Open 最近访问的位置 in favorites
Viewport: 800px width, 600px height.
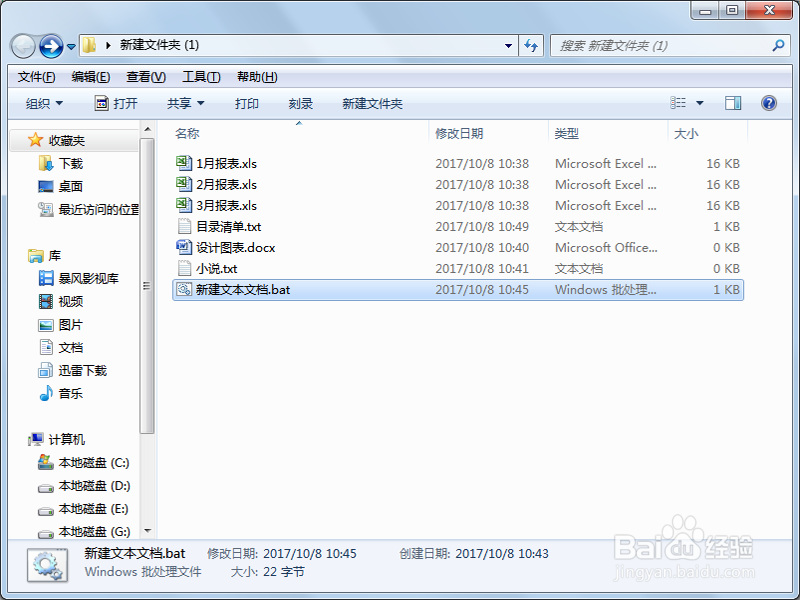(98, 209)
